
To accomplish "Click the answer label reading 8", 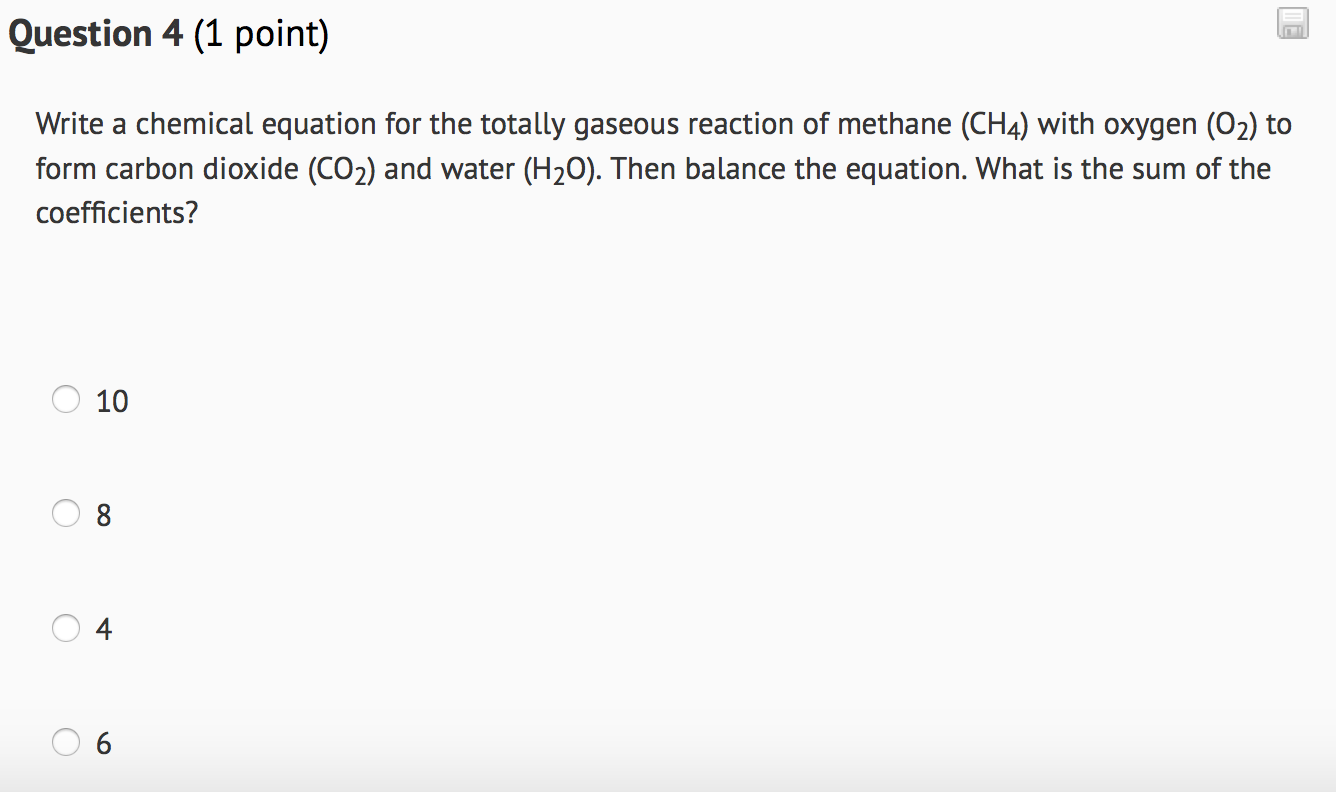I will click(x=105, y=514).
